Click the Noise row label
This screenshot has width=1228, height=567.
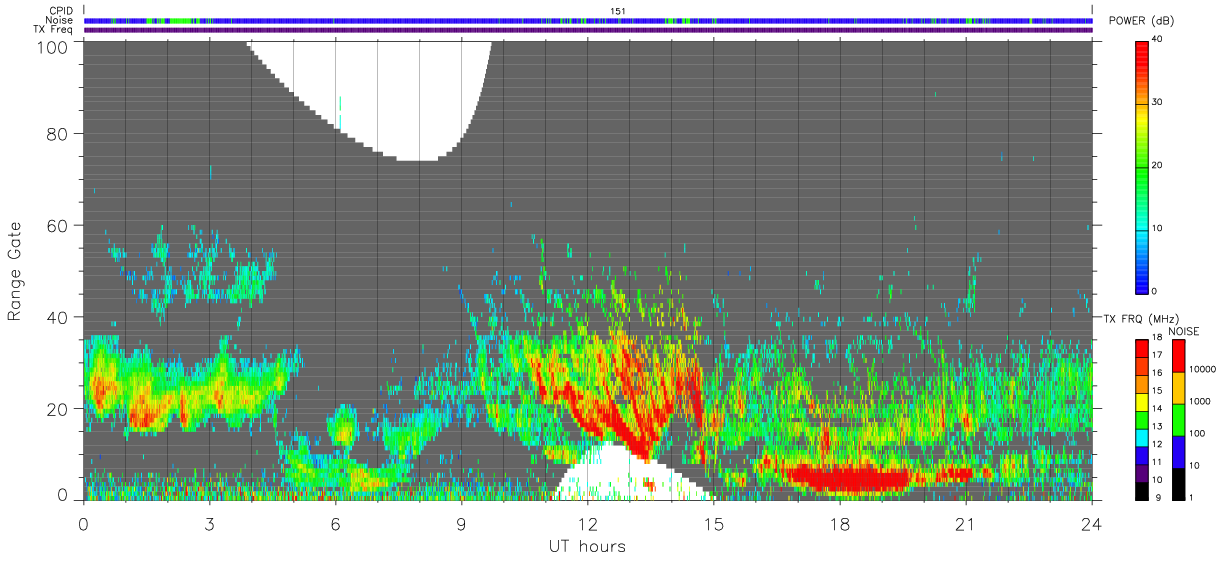[x=59, y=20]
